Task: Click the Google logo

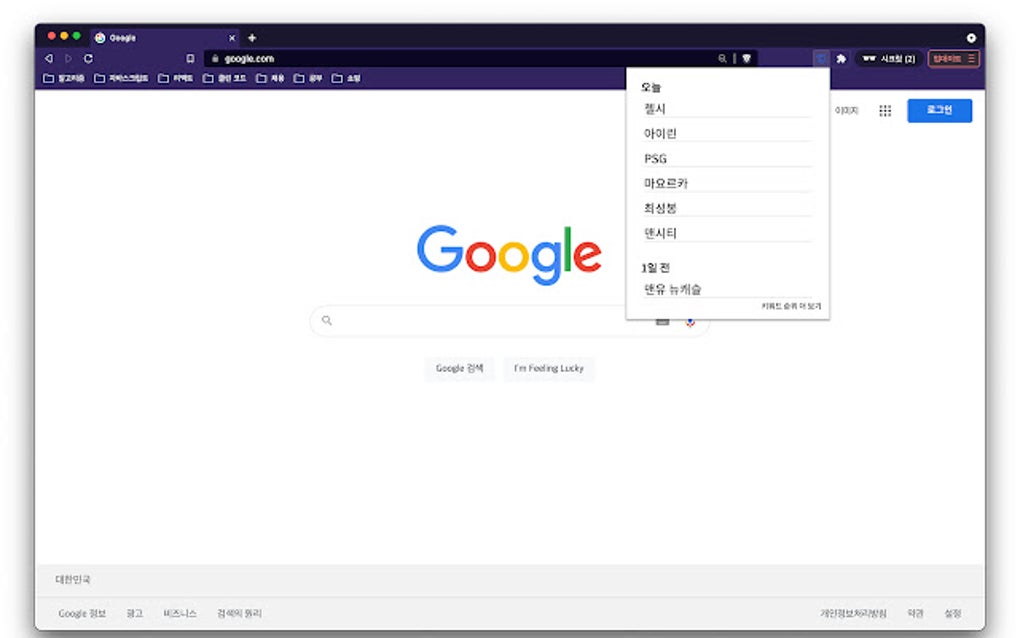Action: (509, 254)
